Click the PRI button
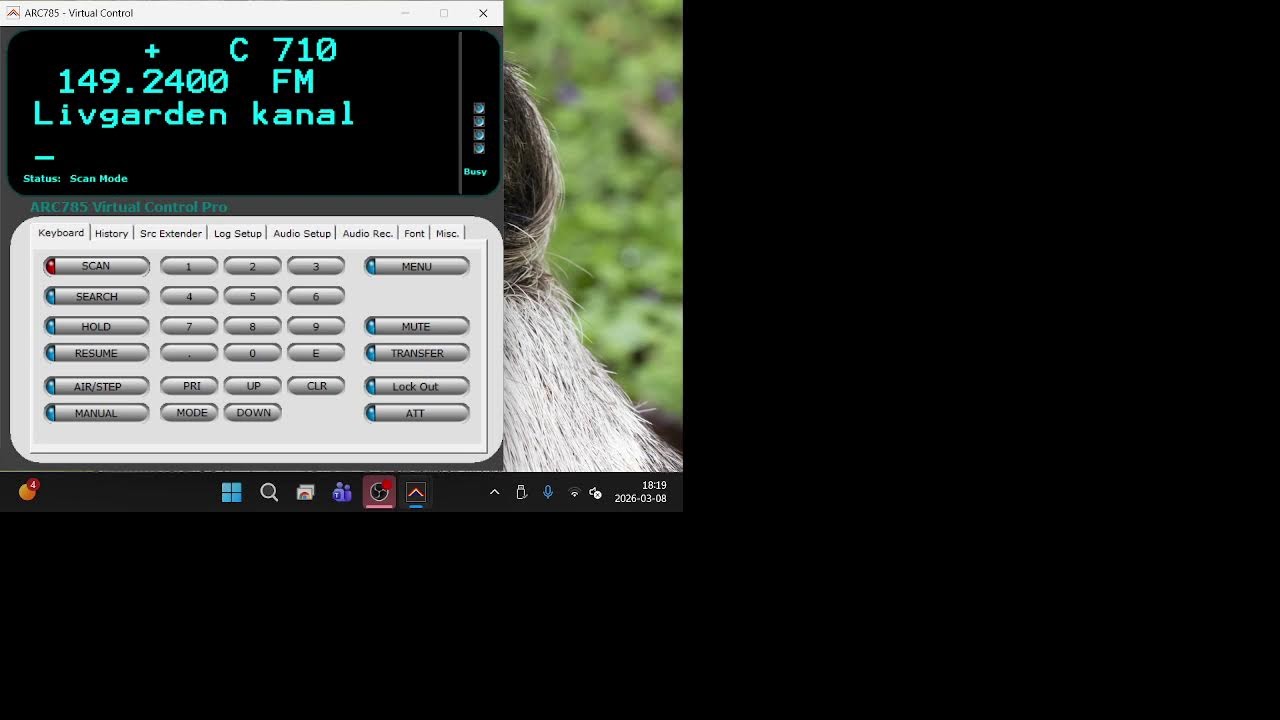Screen dimensions: 1280x720 tap(189, 386)
